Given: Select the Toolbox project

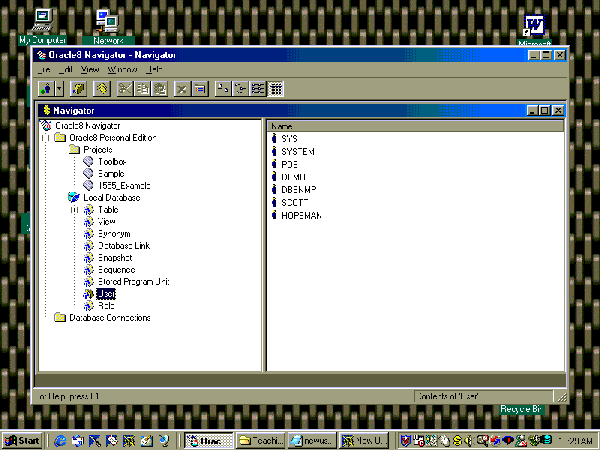Looking at the screenshot, I should click(x=112, y=162).
